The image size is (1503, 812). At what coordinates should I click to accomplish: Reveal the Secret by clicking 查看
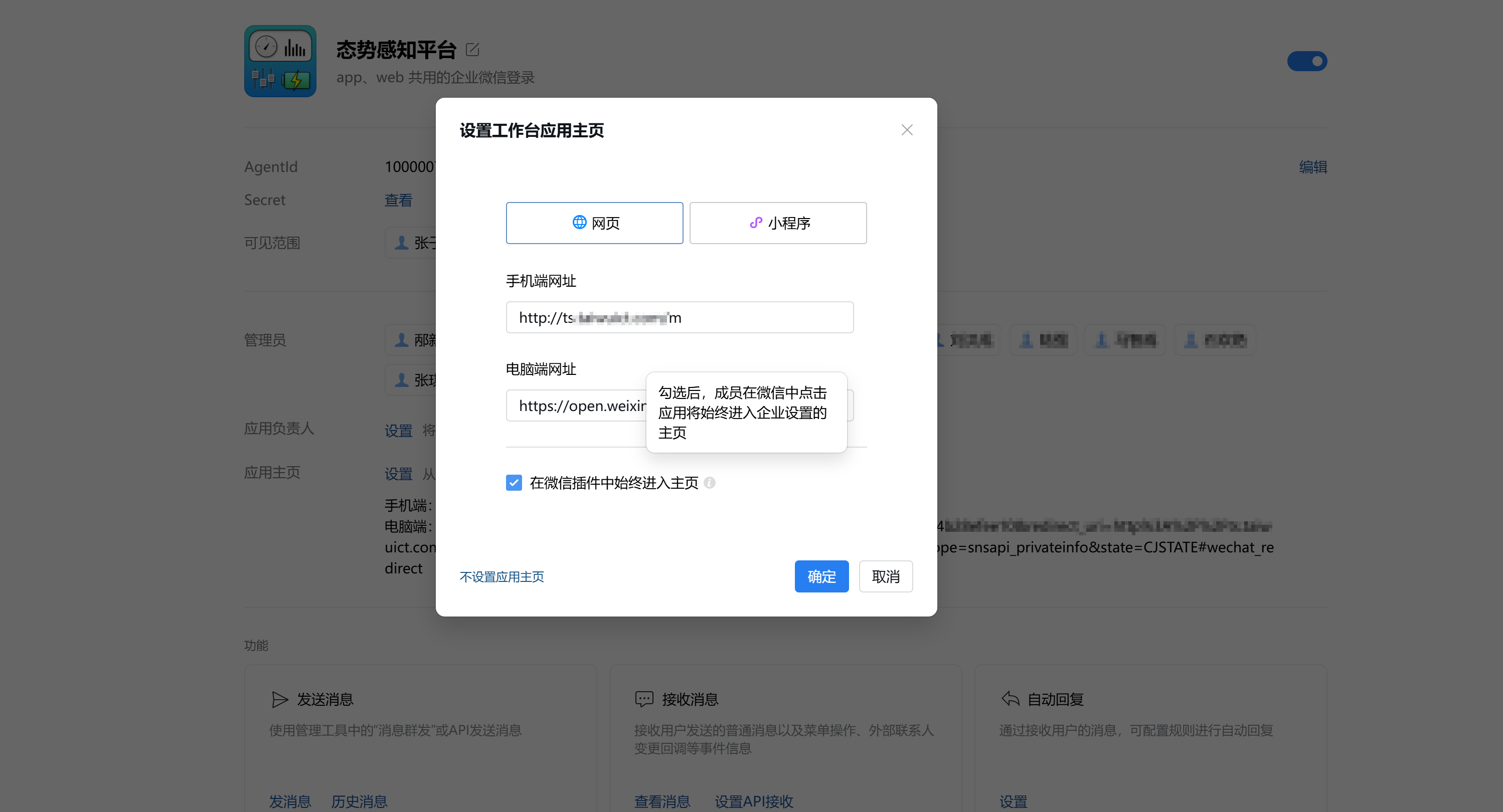[398, 199]
